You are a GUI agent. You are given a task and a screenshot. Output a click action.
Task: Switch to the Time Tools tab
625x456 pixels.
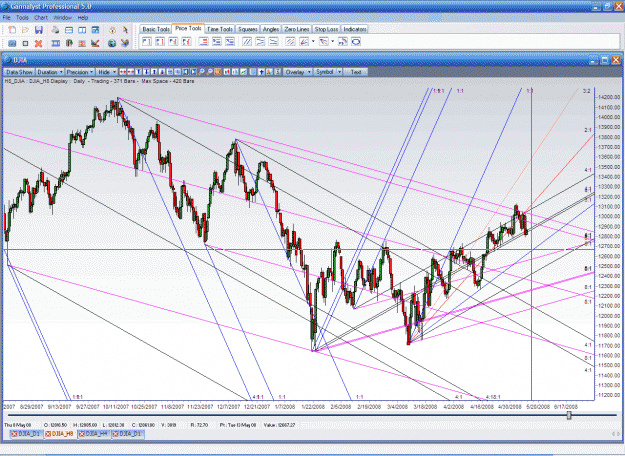pyautogui.click(x=220, y=29)
